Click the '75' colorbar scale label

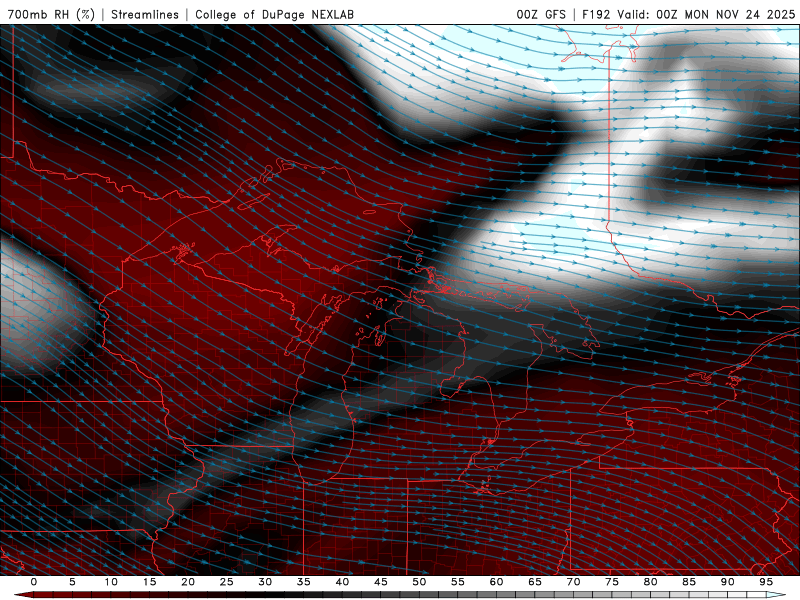[612, 582]
